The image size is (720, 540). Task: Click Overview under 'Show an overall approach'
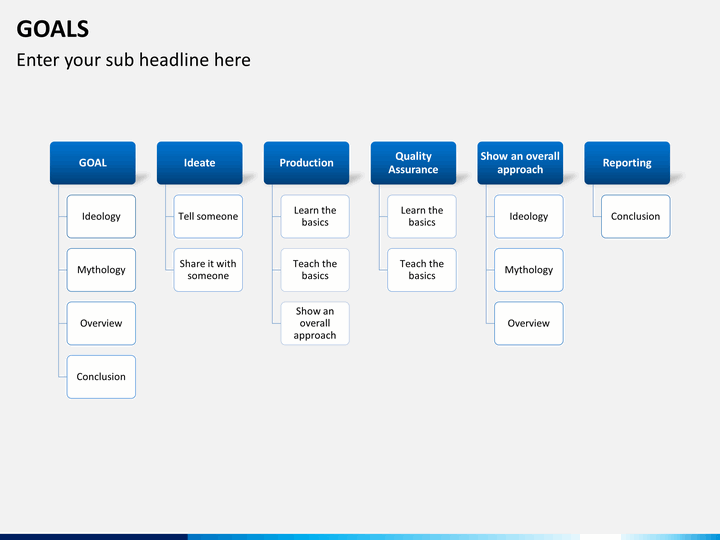click(529, 323)
